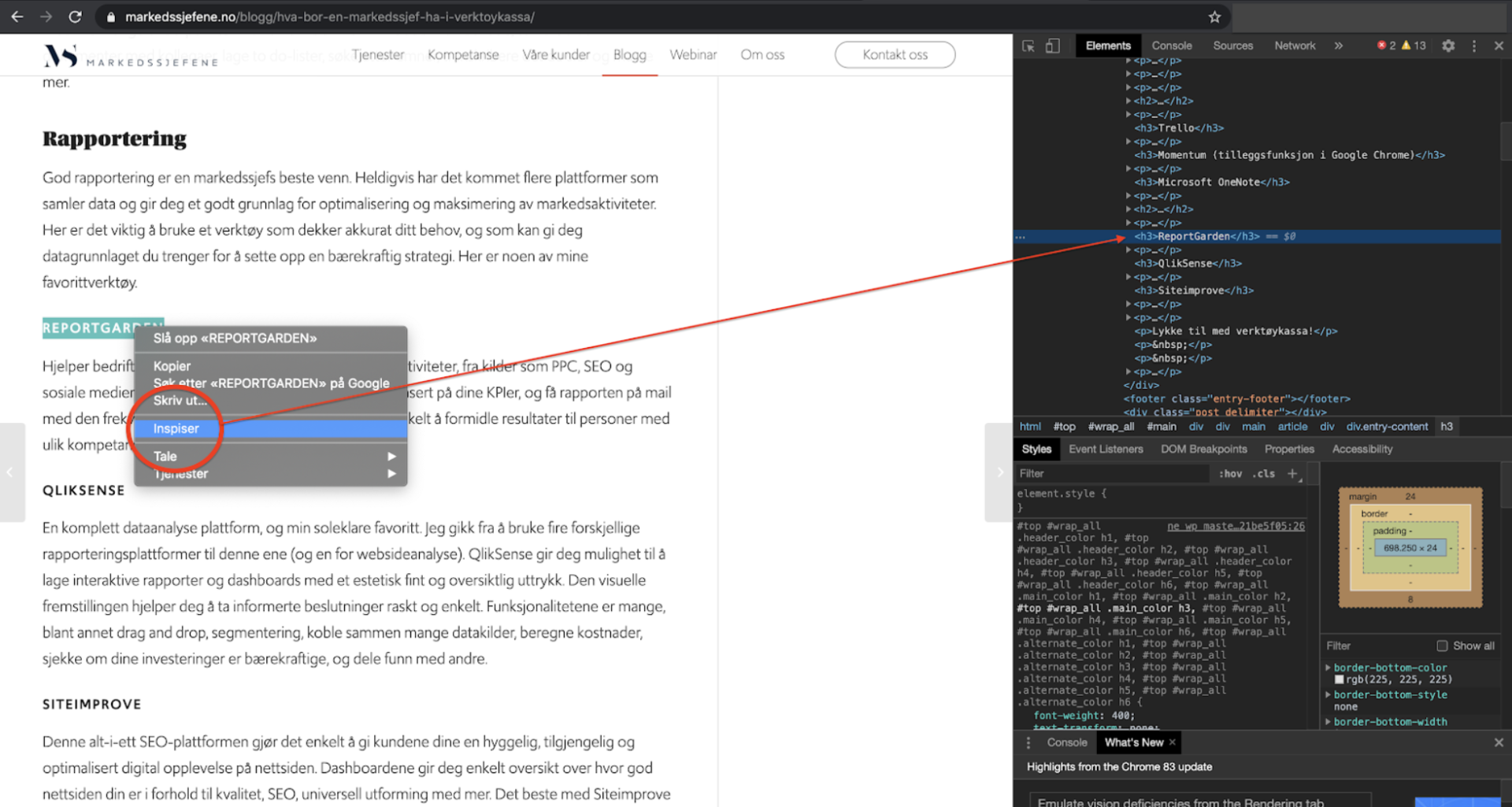
Task: Open the Tjenester navigation link
Action: tap(378, 54)
